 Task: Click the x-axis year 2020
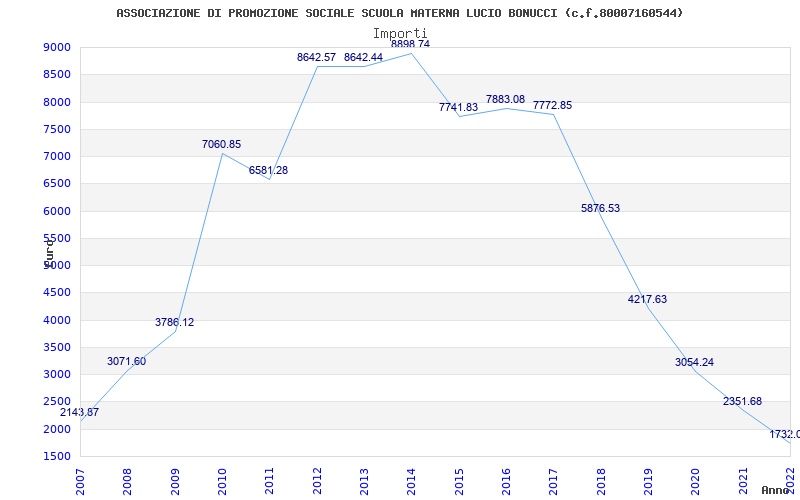[x=695, y=481]
